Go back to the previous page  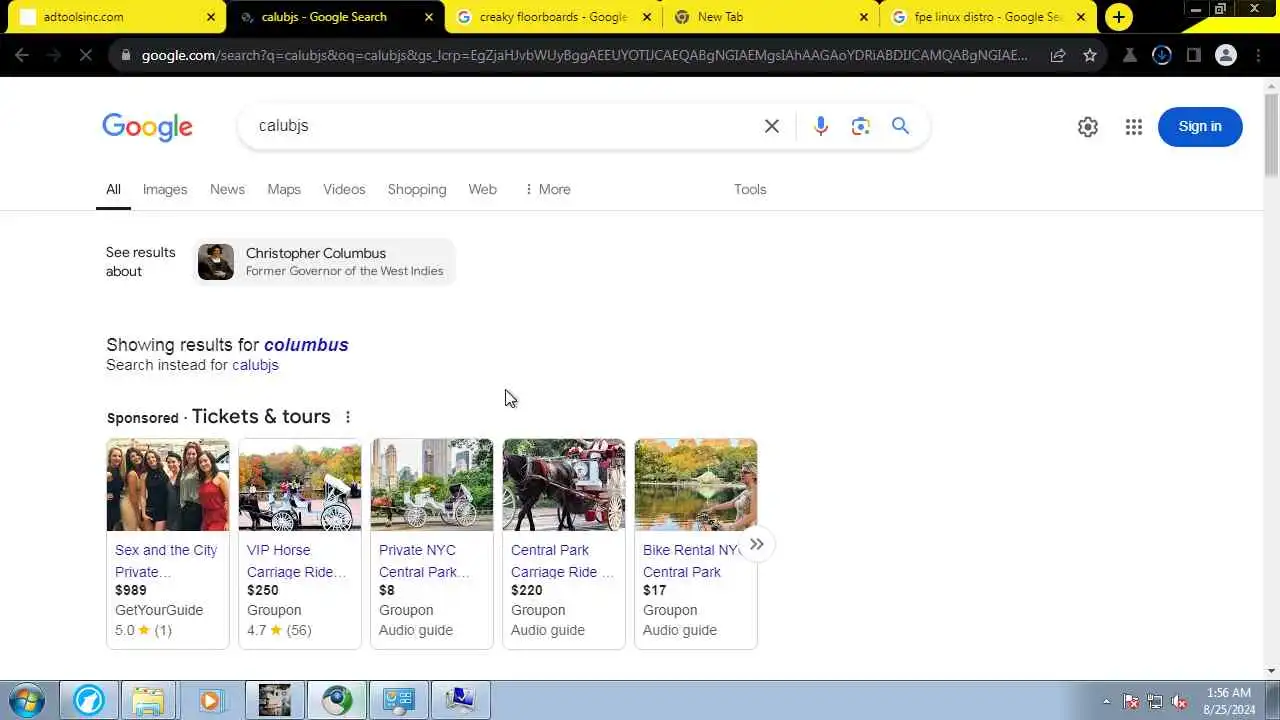pos(22,56)
